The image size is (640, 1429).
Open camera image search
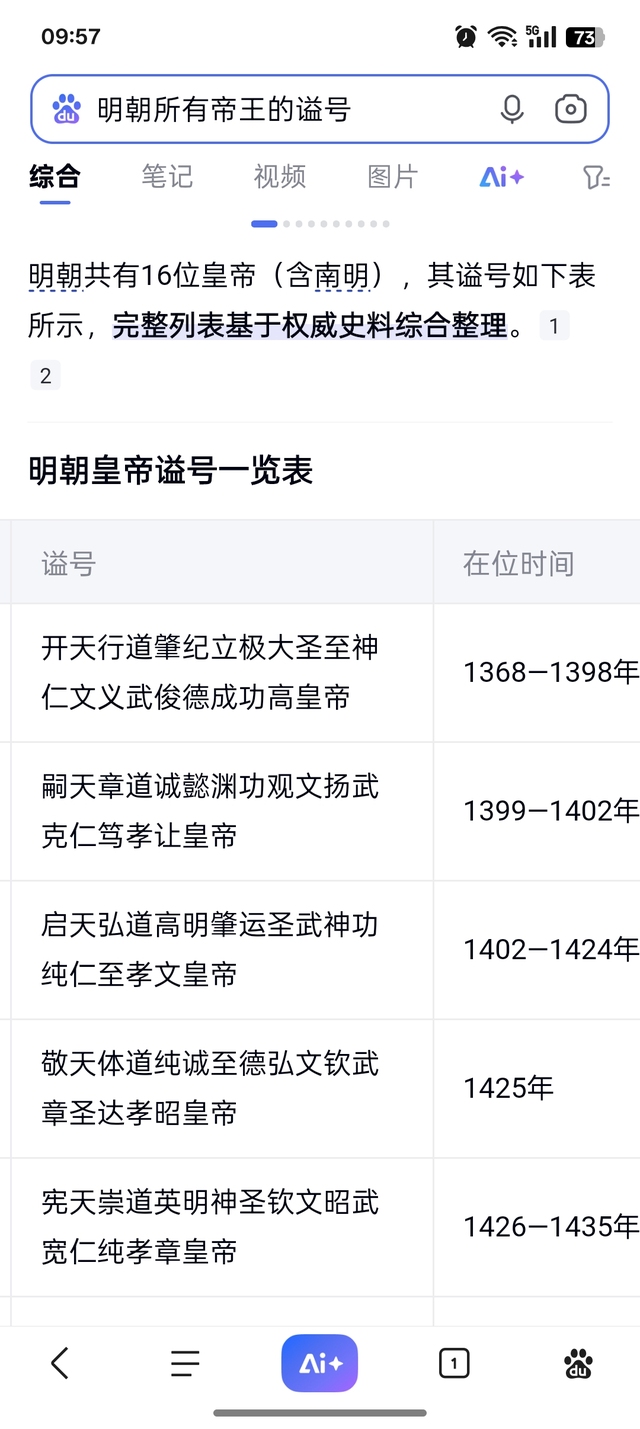pos(571,109)
